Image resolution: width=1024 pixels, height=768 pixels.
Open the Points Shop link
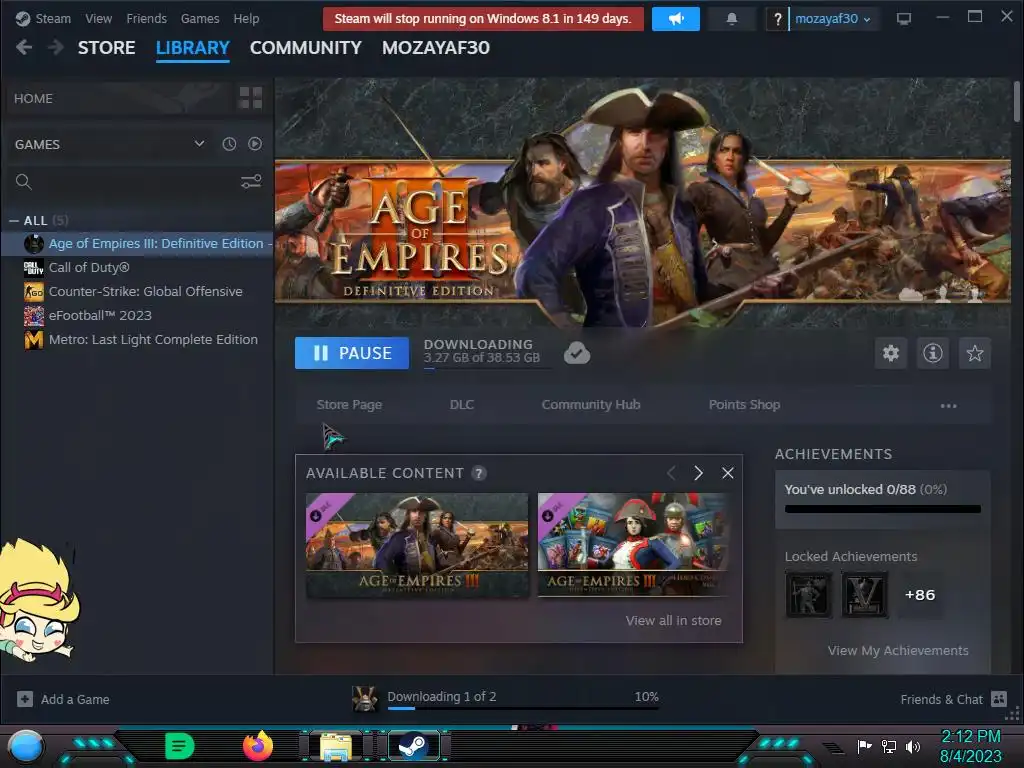click(744, 405)
